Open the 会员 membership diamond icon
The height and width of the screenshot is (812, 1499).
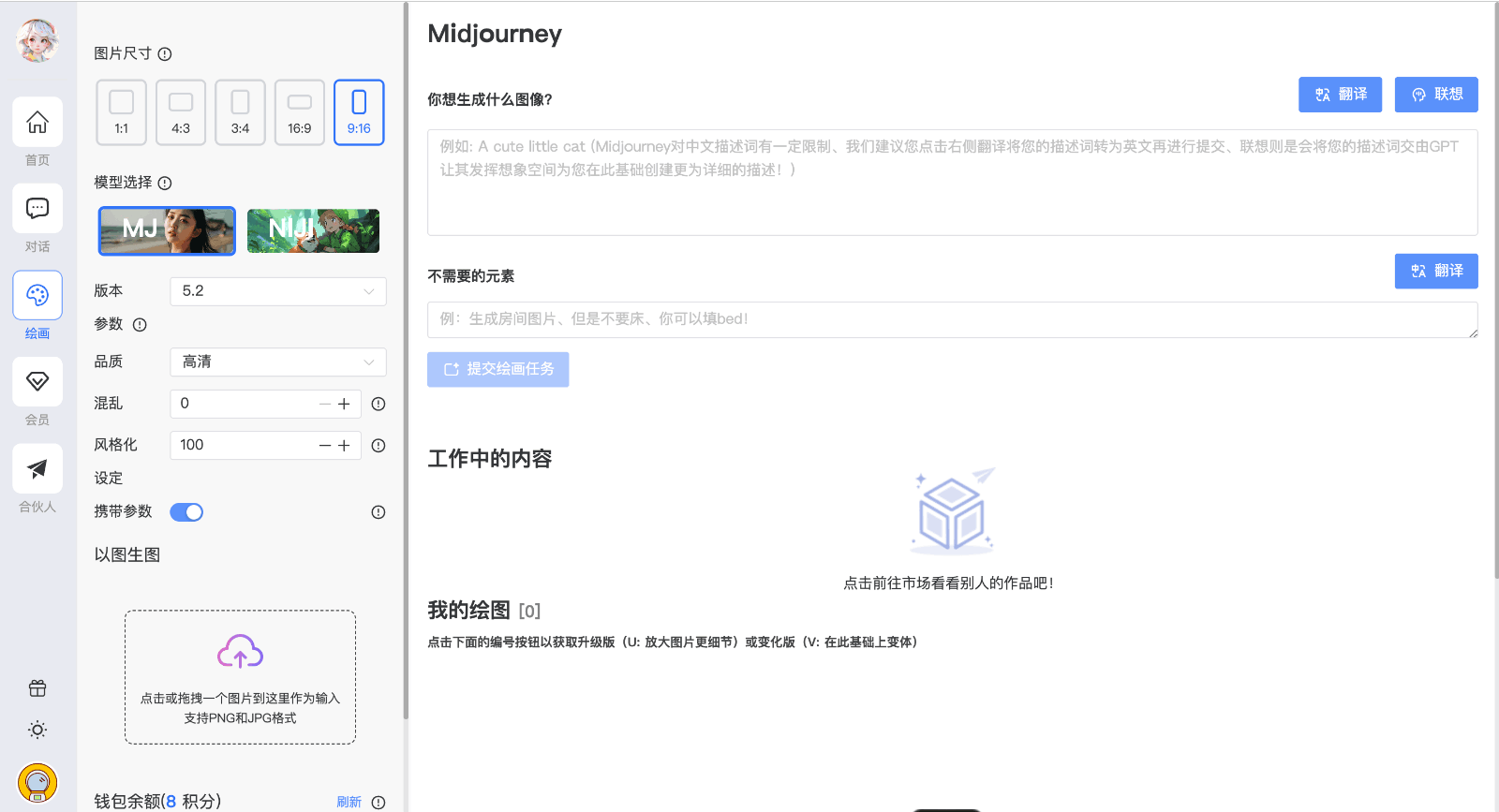point(37,382)
